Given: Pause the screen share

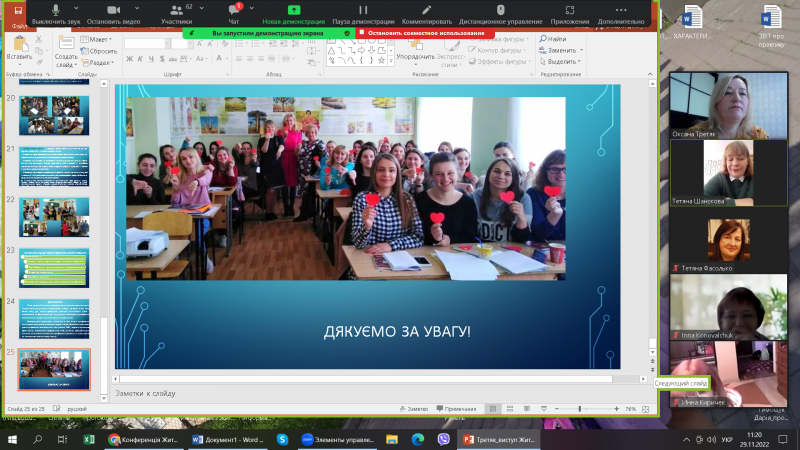Looking at the screenshot, I should coord(363,13).
